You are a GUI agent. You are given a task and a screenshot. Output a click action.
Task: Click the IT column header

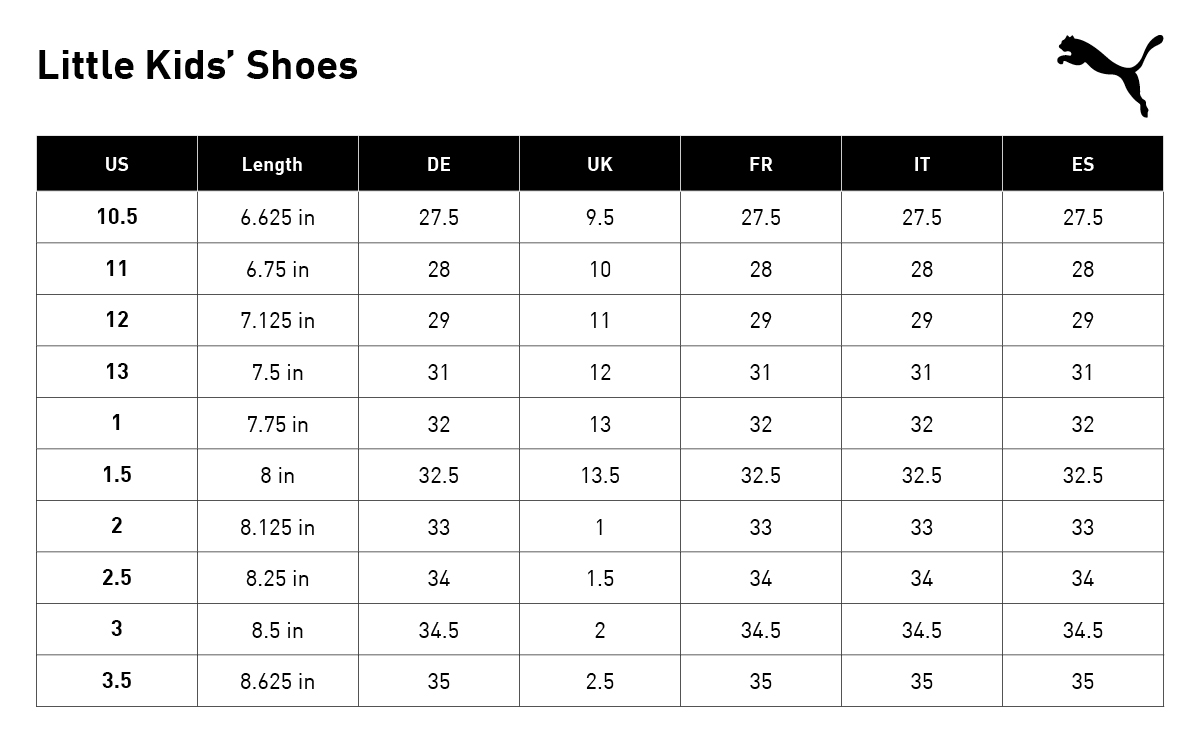tap(922, 164)
